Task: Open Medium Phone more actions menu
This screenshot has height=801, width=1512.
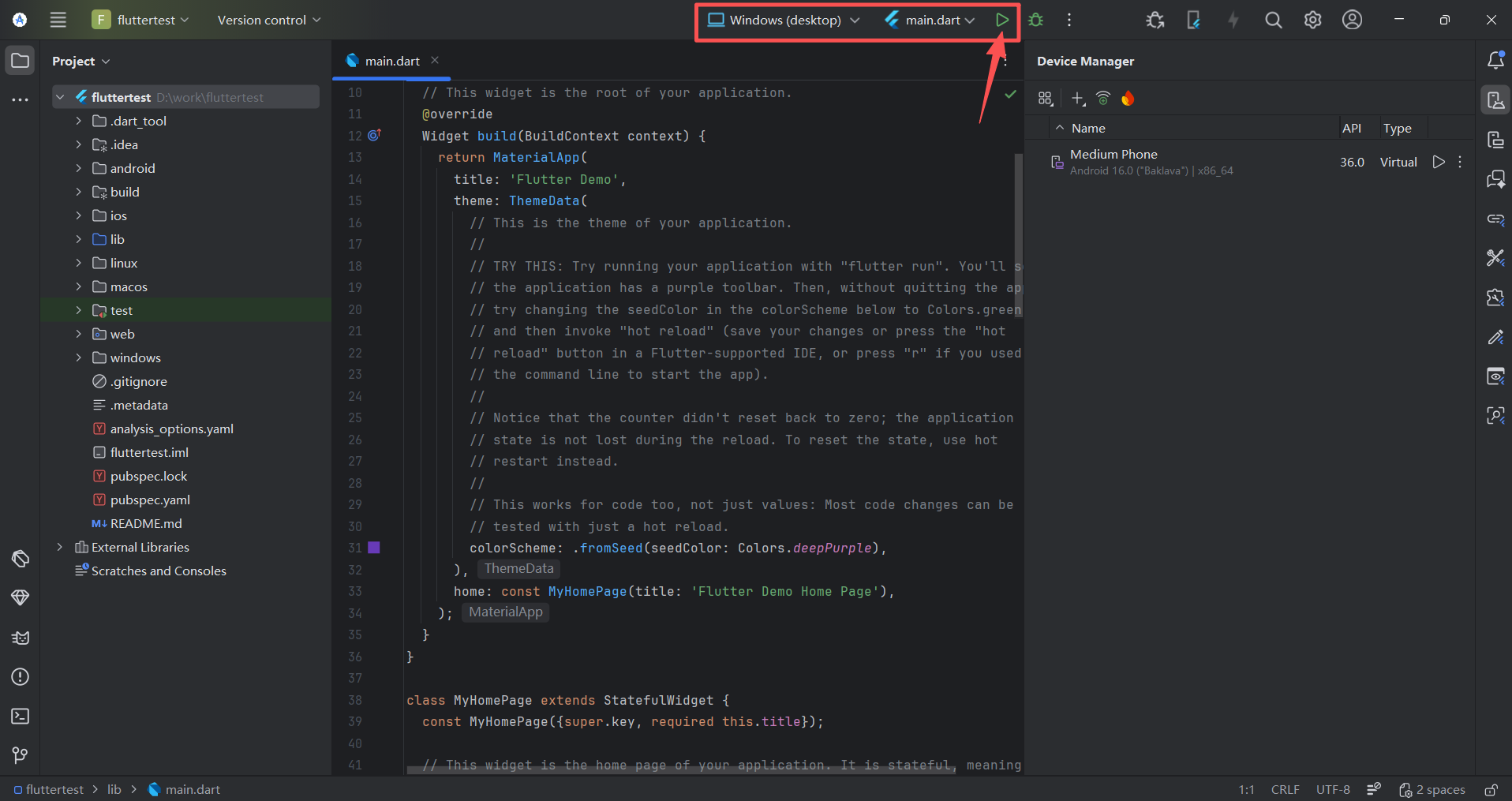Action: coord(1460,162)
